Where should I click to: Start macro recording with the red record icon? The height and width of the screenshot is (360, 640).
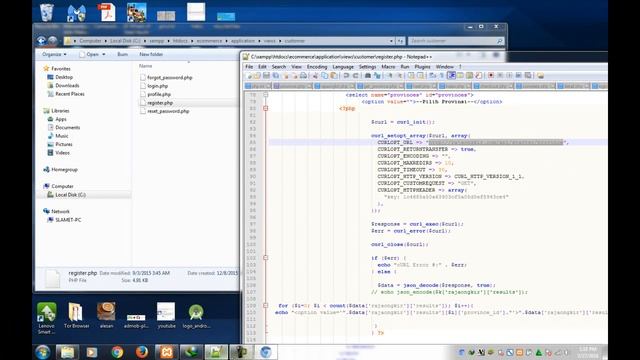tap(491, 76)
